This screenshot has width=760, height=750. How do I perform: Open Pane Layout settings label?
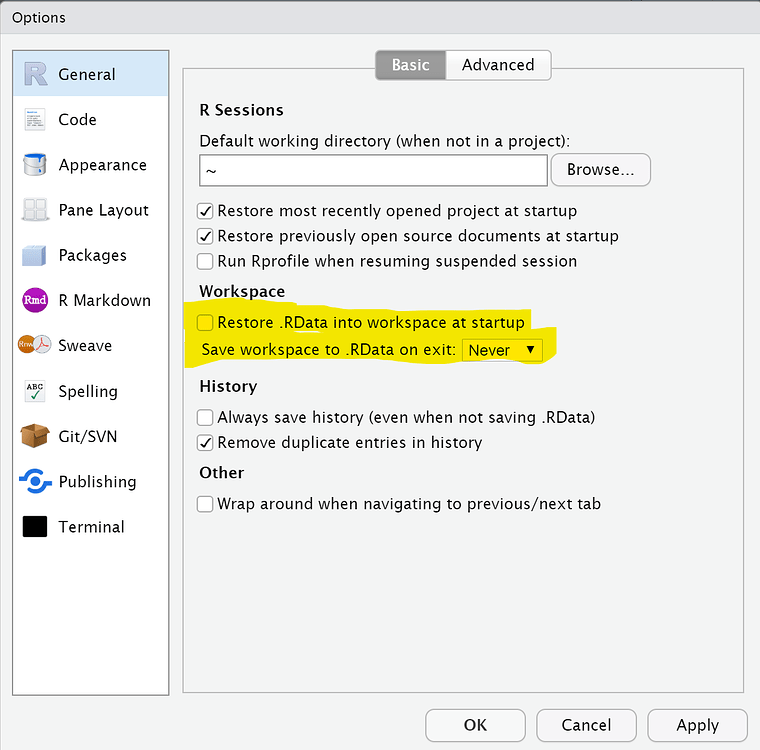pos(104,210)
